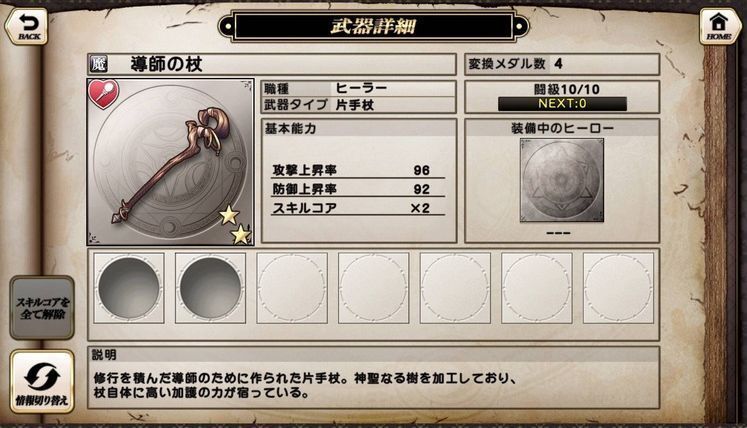
Task: Go to the HOME screen icon
Action: [x=718, y=27]
